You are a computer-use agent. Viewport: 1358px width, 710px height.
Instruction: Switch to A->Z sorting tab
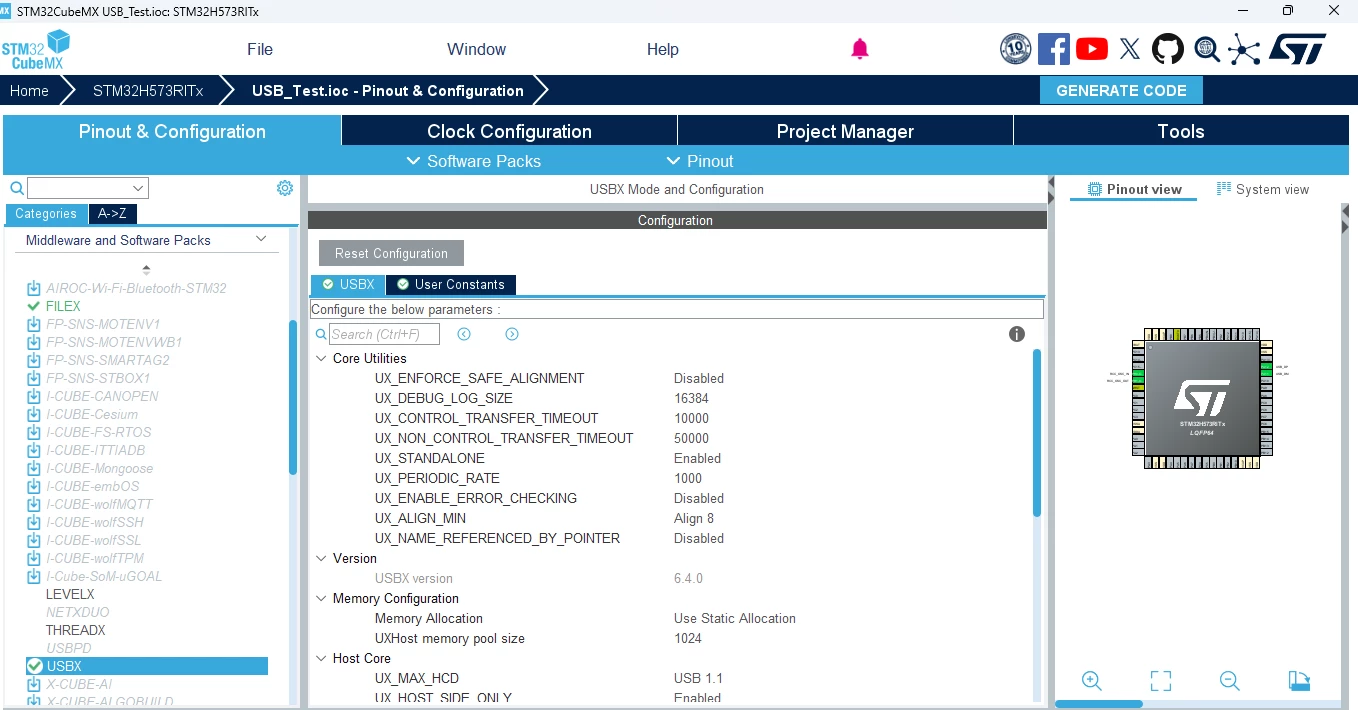pos(112,214)
